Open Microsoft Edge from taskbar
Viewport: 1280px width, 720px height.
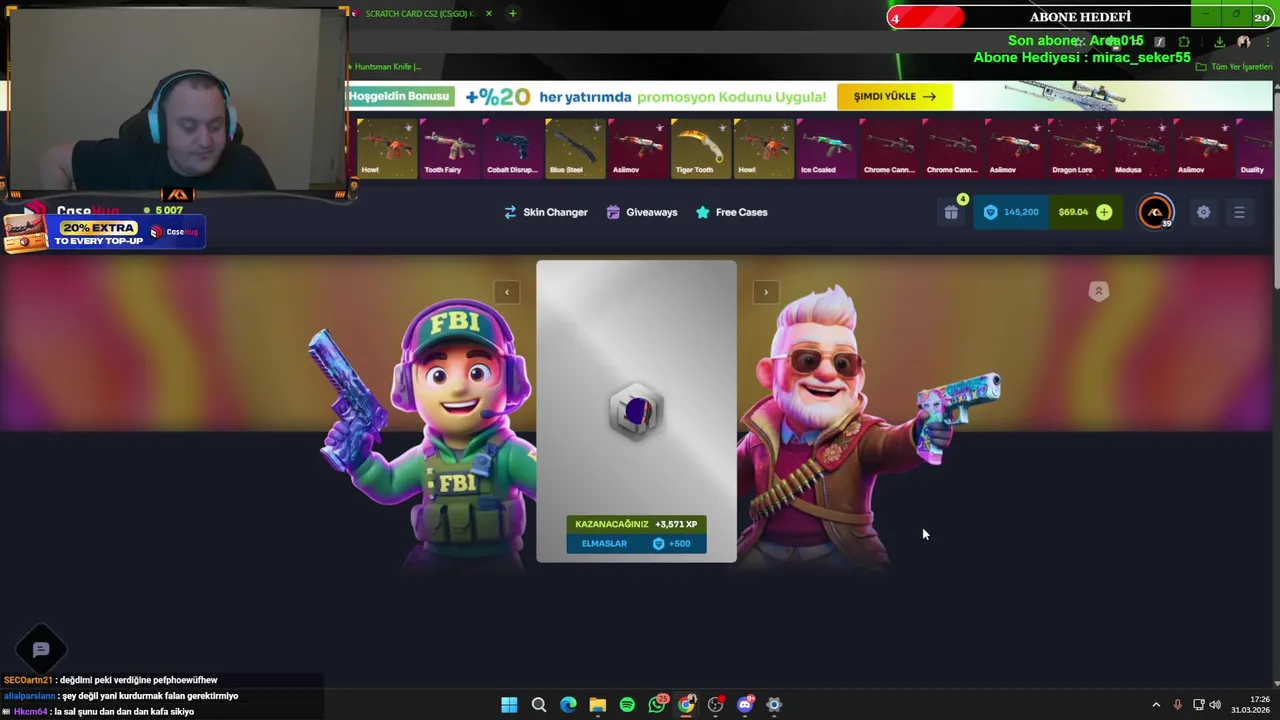[x=568, y=705]
